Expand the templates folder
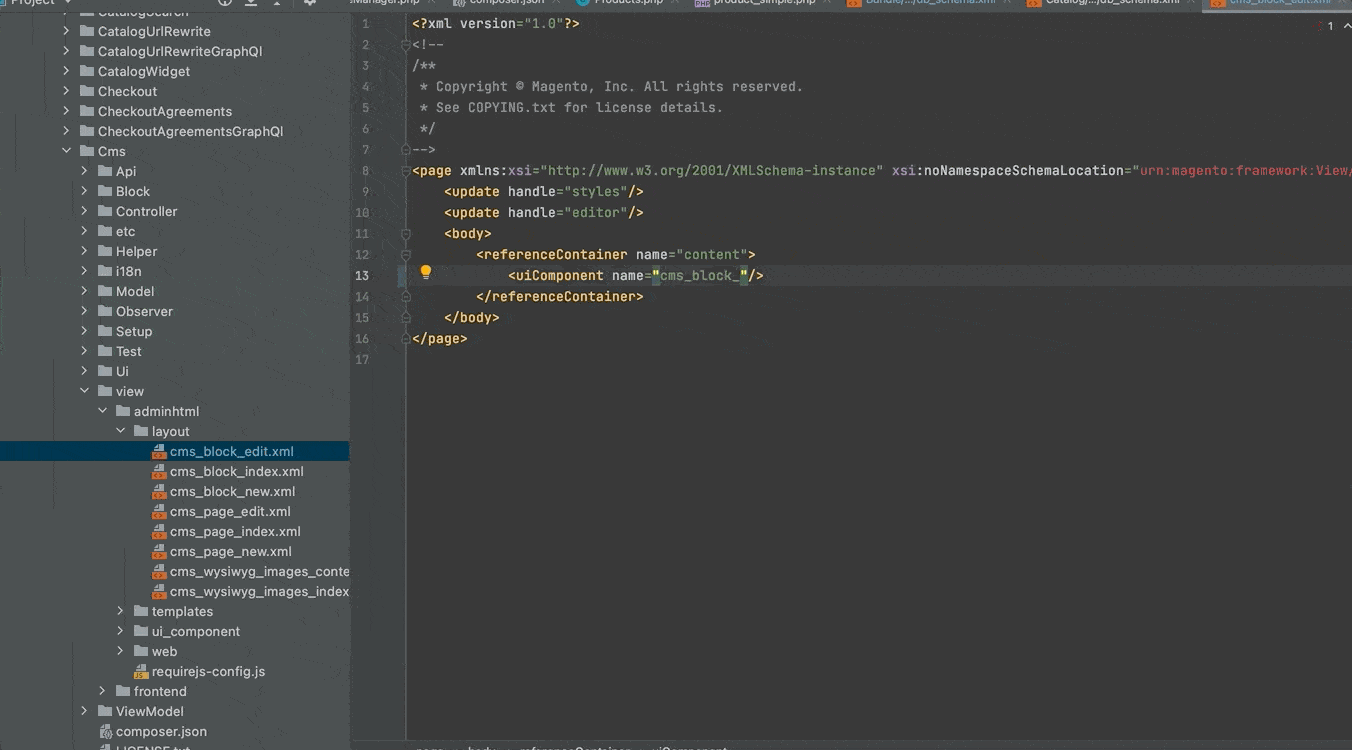Image resolution: width=1352 pixels, height=750 pixels. [121, 612]
